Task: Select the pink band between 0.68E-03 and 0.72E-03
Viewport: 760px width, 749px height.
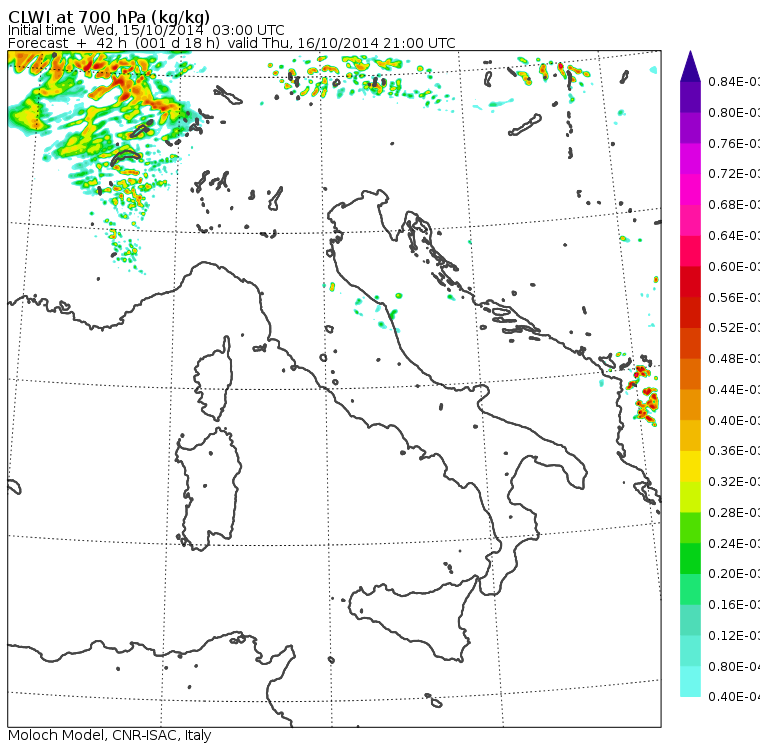Action: point(690,189)
